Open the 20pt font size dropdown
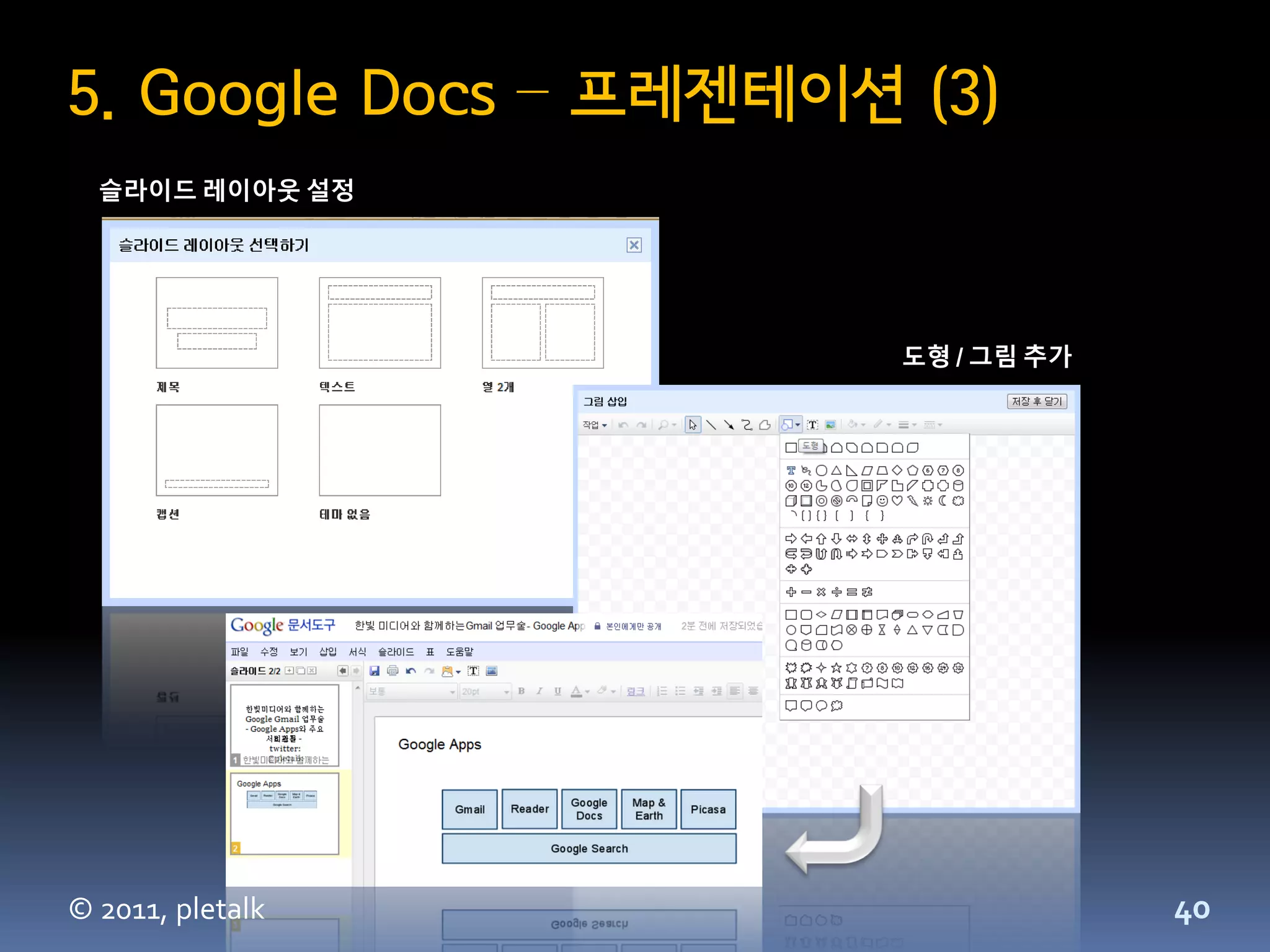 486,691
